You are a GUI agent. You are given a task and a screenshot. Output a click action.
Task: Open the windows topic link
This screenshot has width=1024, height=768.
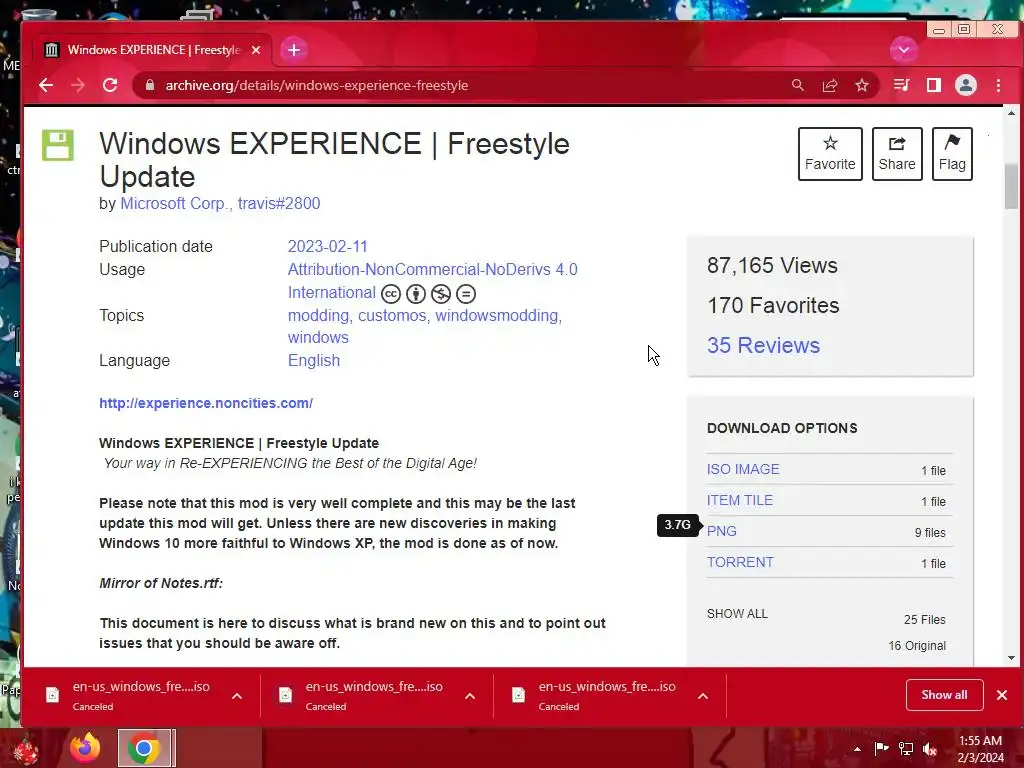click(x=318, y=338)
